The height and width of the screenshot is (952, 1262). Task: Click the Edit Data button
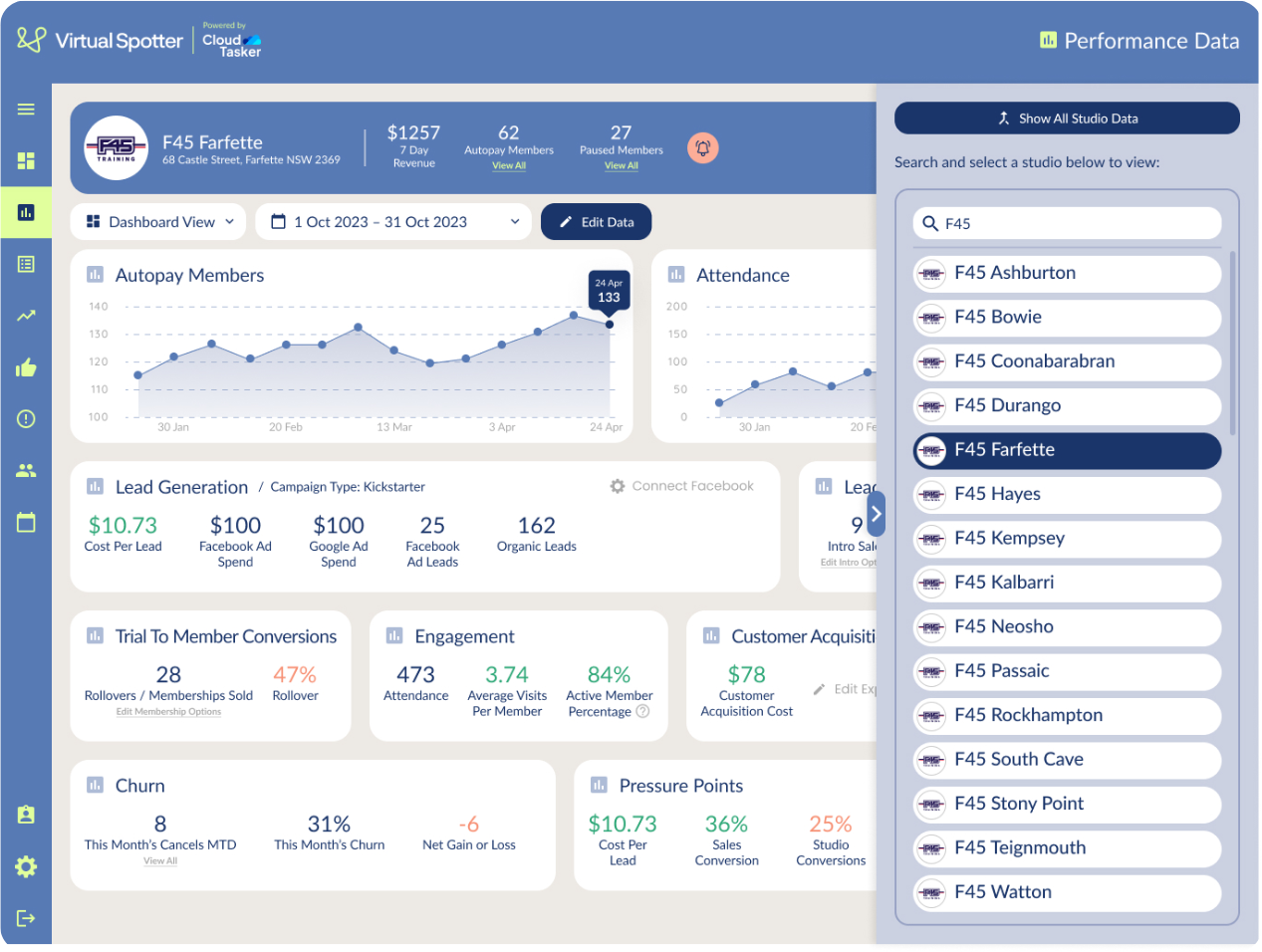[596, 222]
